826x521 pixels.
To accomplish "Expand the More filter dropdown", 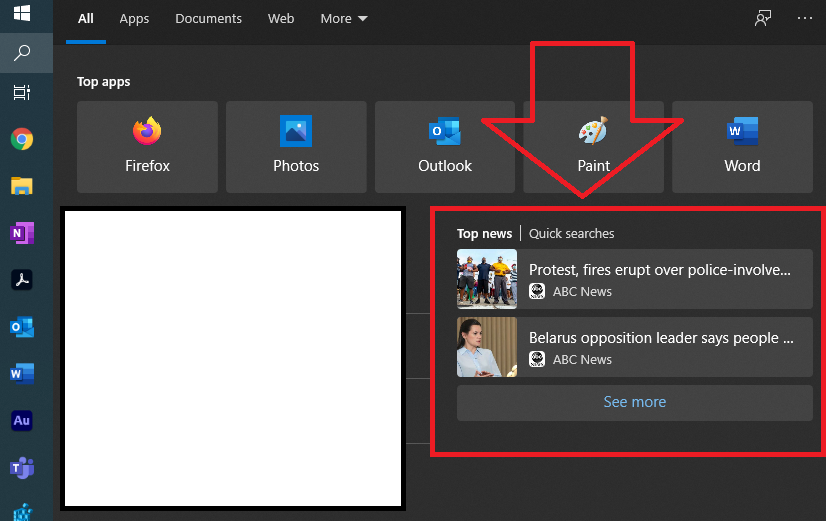I will point(343,18).
